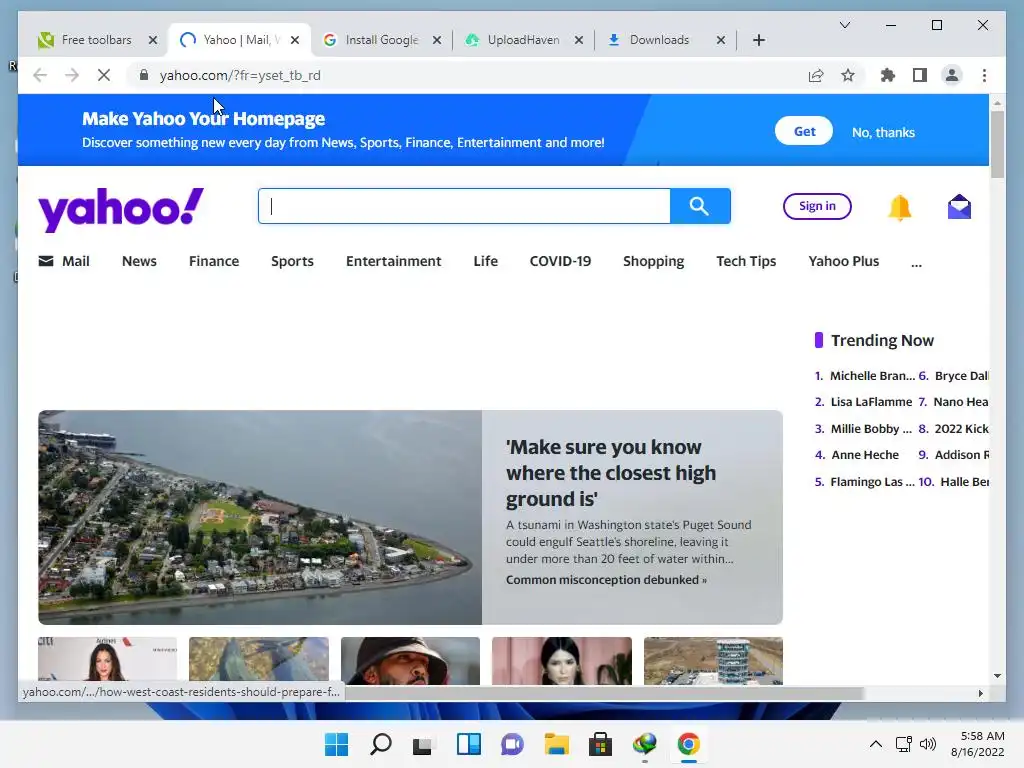Dismiss the banner with No, thanks
This screenshot has width=1024, height=768.
883,133
